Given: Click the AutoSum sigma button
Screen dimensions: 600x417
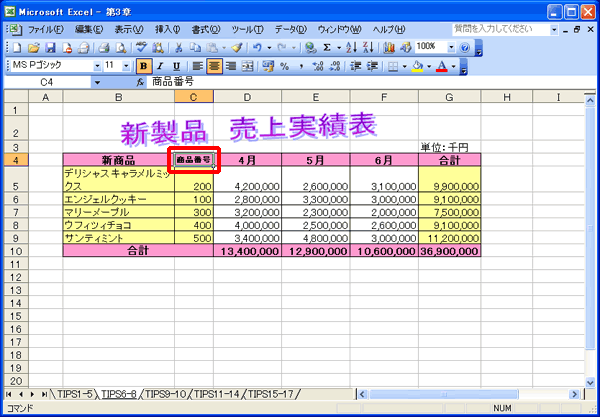Looking at the screenshot, I should (x=327, y=47).
